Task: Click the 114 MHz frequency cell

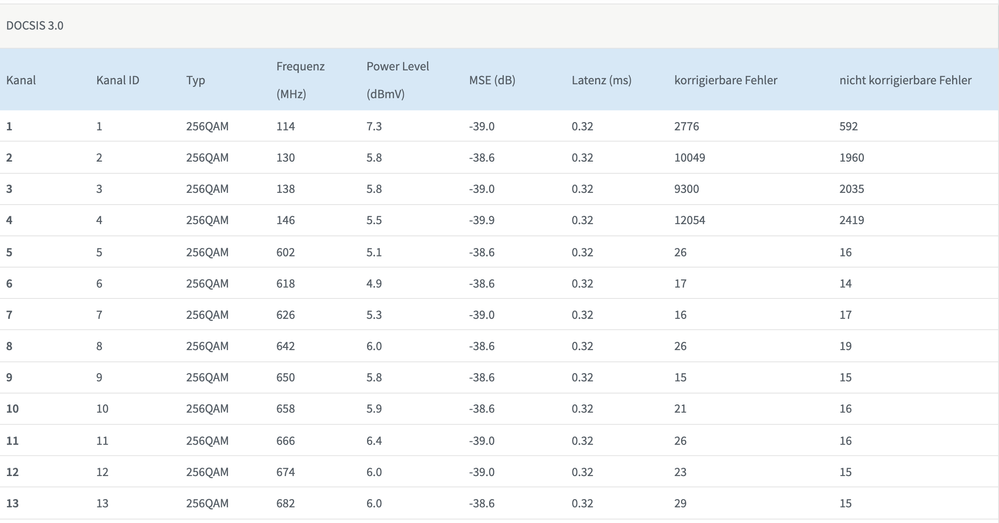Action: (285, 126)
